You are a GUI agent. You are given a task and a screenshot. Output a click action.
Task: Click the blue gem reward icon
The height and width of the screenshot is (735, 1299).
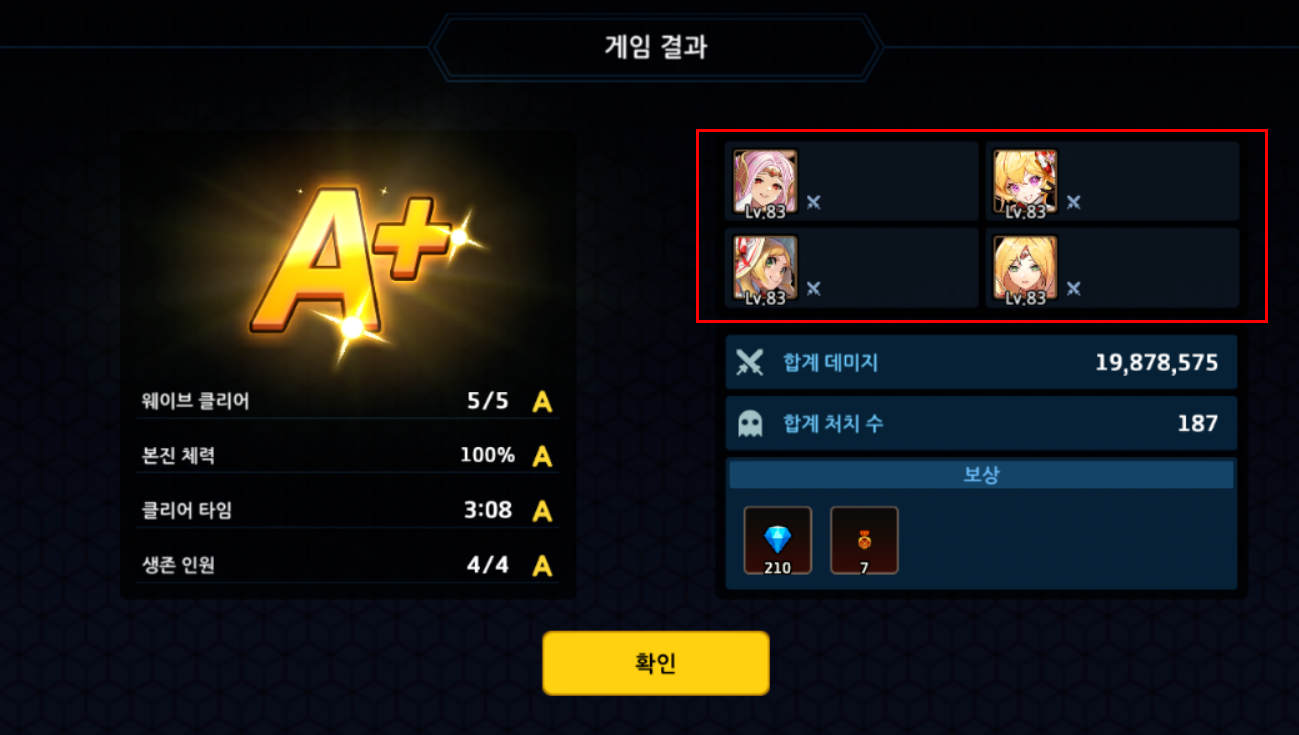(778, 541)
